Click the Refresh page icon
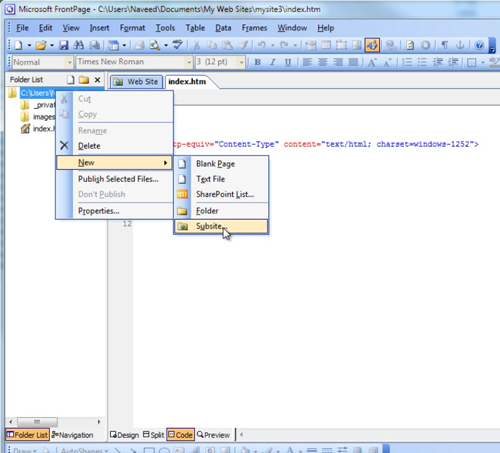 (410, 45)
